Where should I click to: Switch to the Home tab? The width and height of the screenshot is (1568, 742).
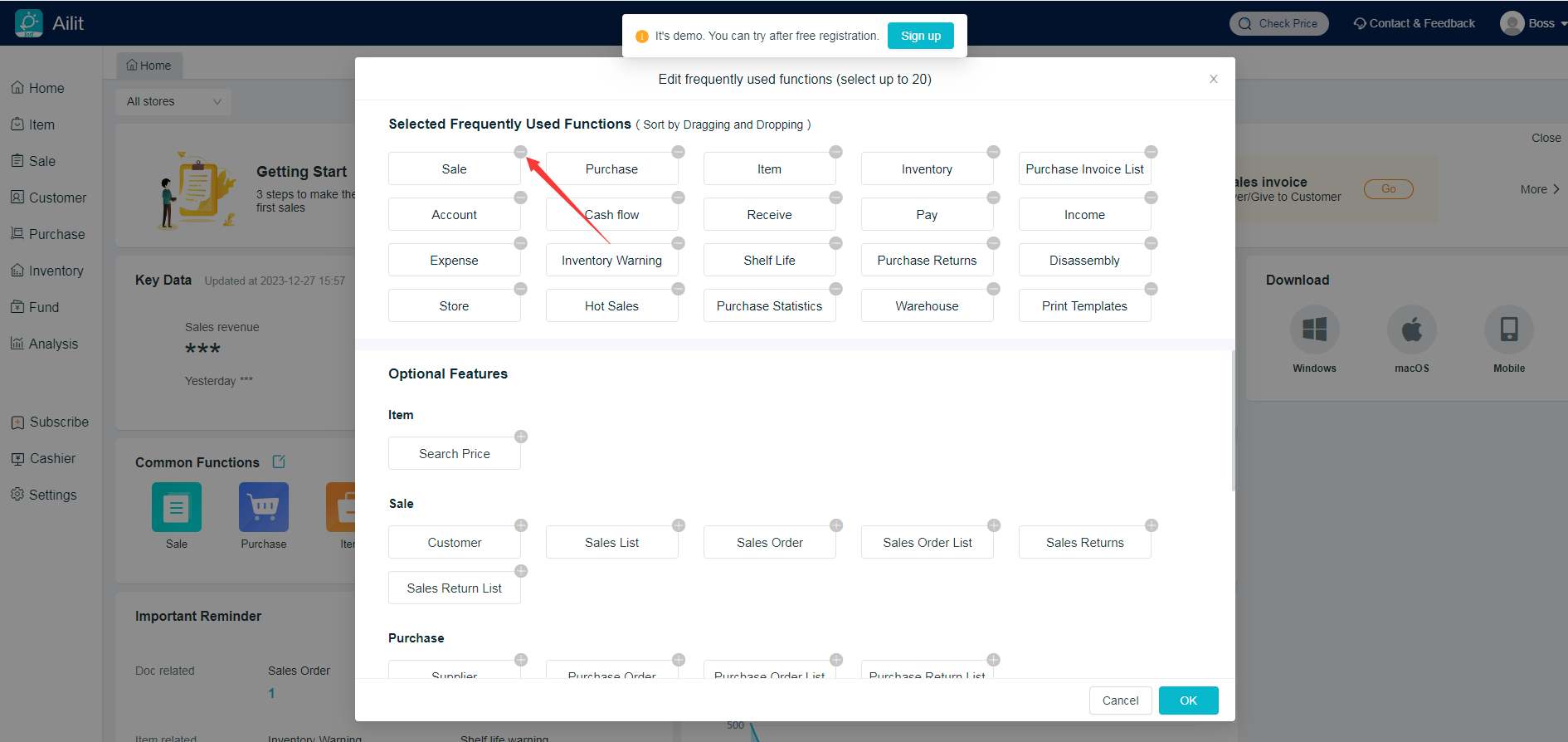(149, 66)
